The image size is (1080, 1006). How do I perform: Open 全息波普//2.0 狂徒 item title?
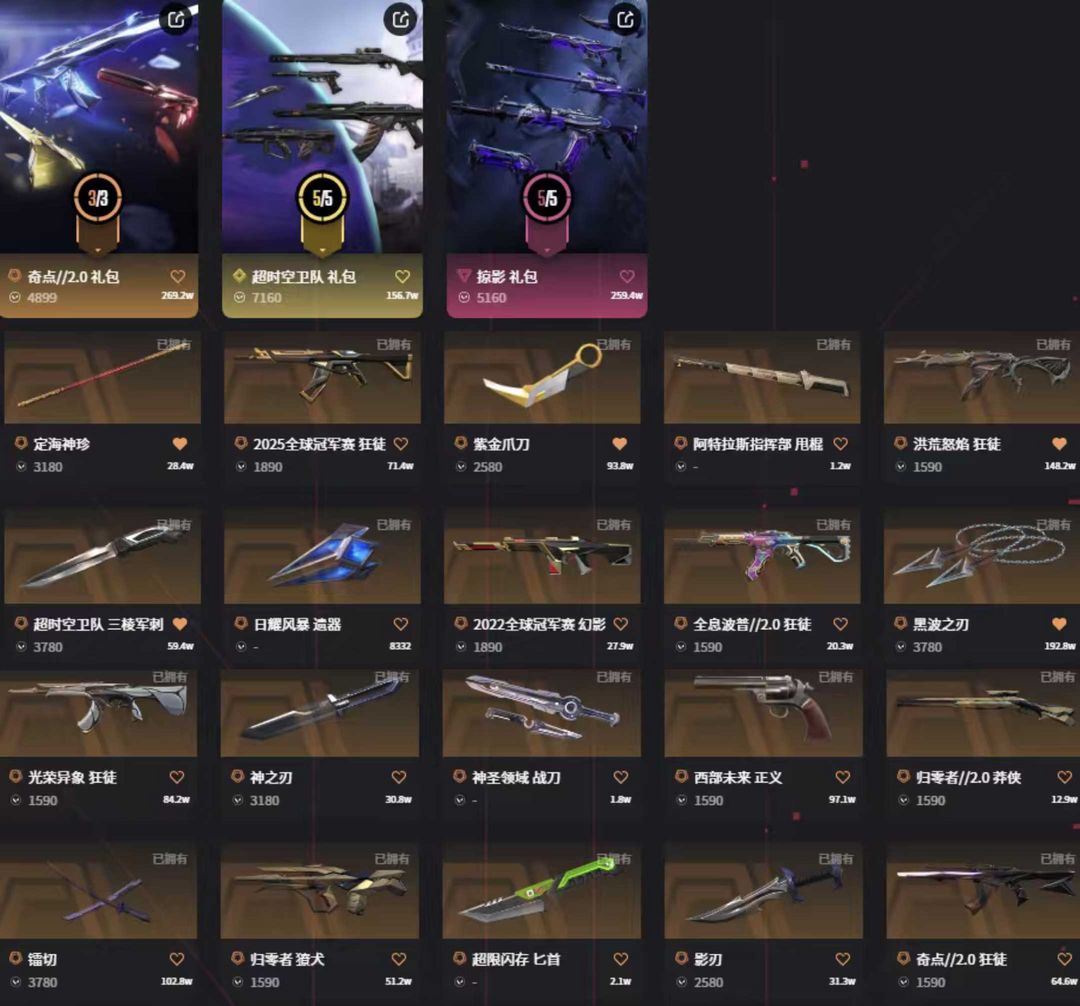point(752,625)
